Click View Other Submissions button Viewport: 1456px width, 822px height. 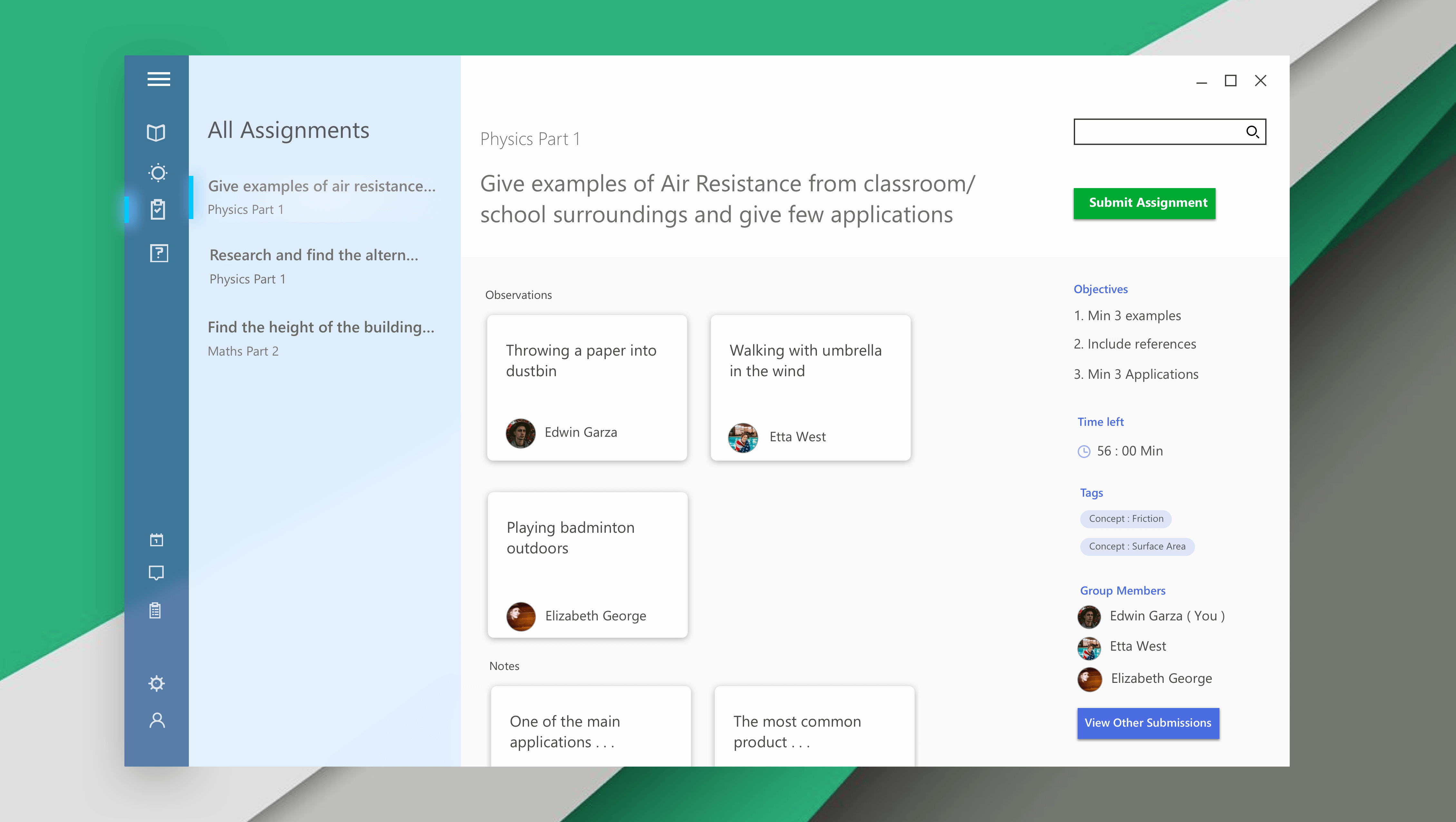tap(1147, 722)
